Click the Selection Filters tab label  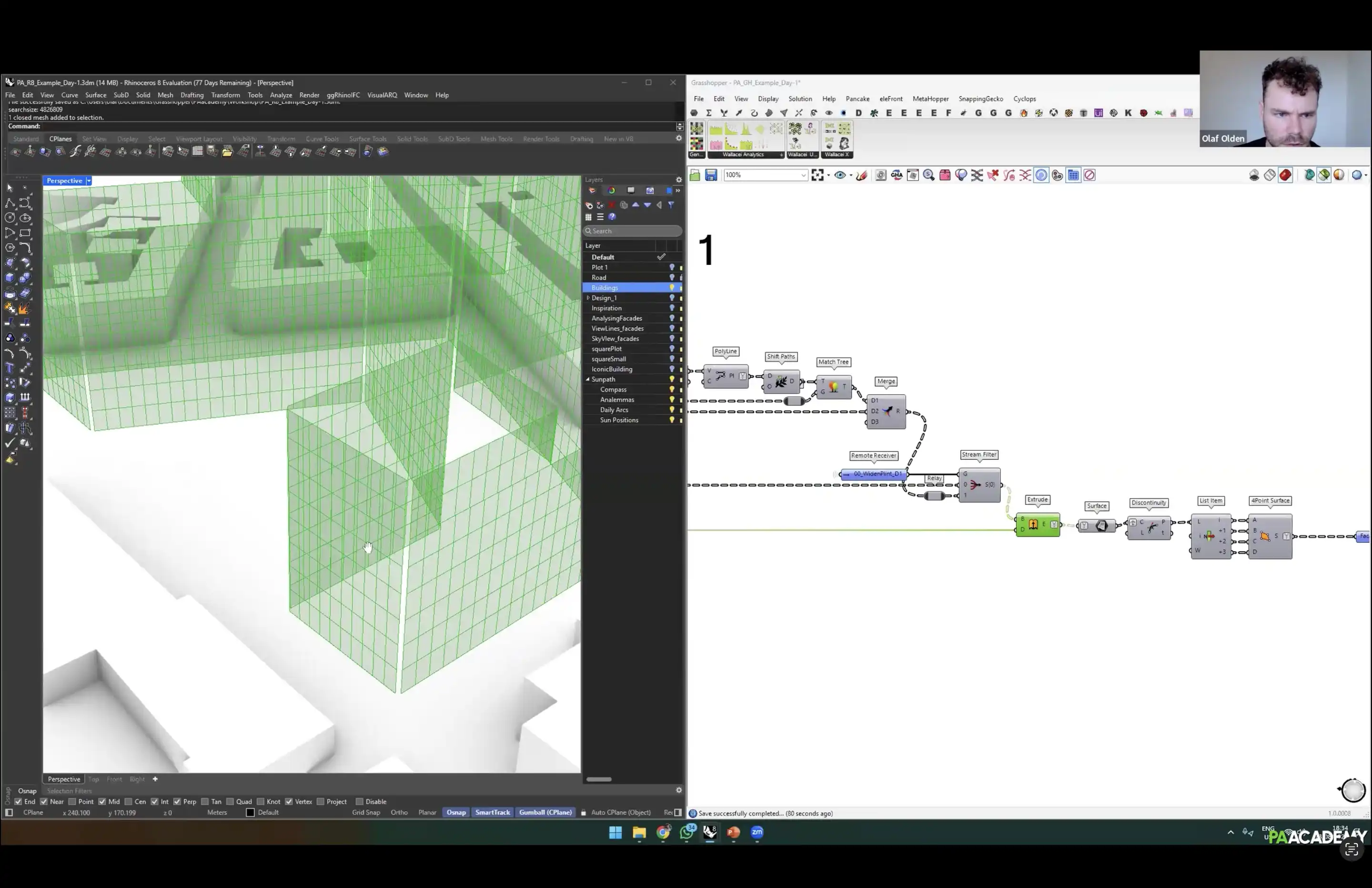[x=69, y=791]
